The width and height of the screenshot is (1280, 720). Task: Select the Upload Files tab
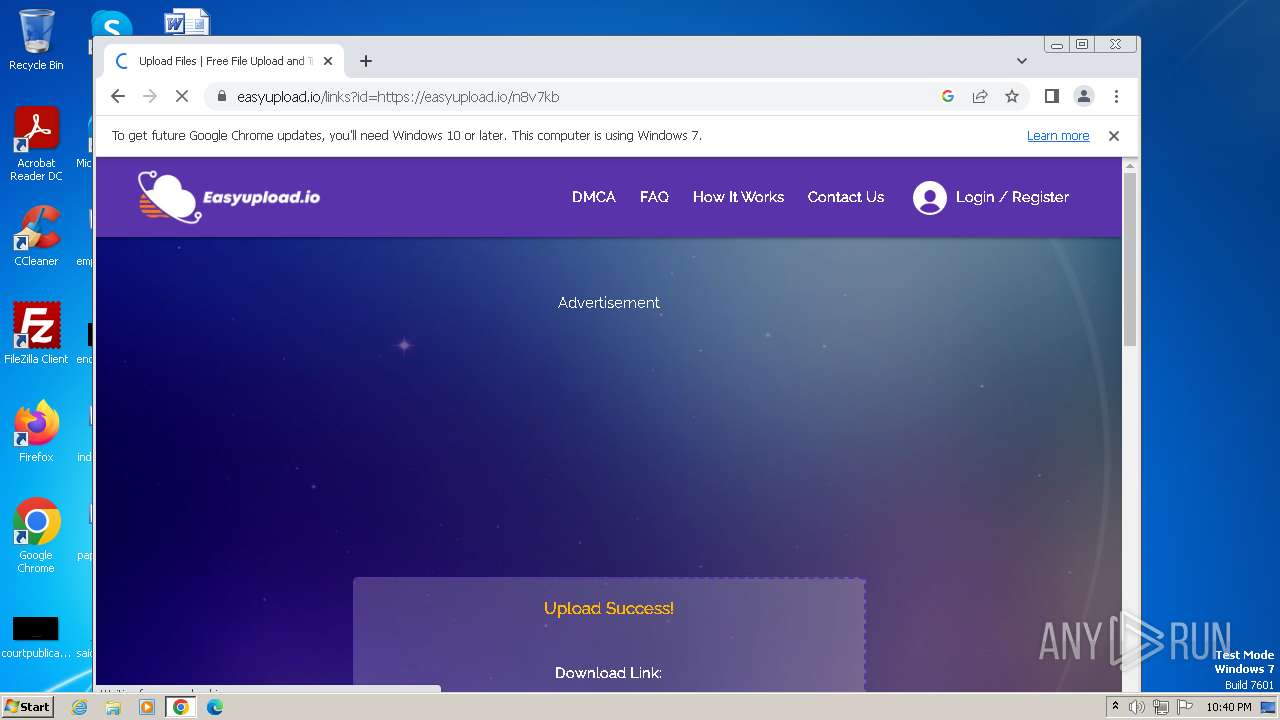[x=223, y=61]
